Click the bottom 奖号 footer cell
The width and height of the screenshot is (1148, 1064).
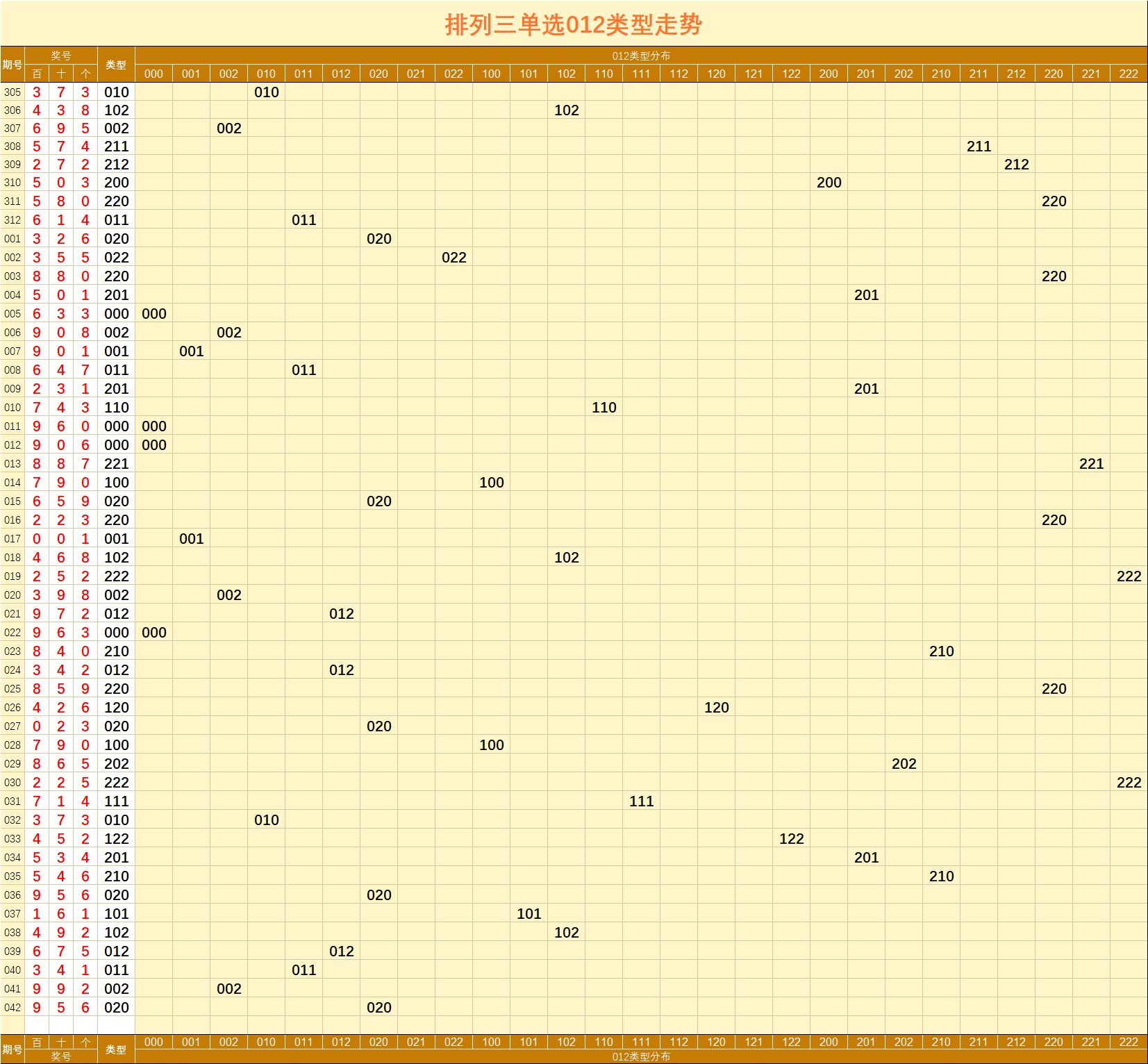point(61,1056)
